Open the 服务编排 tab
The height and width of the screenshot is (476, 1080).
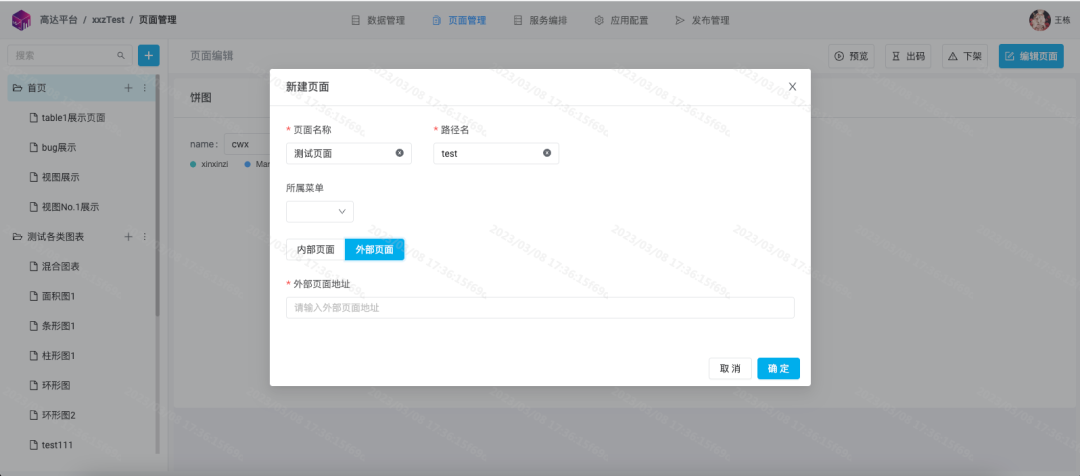coord(540,21)
